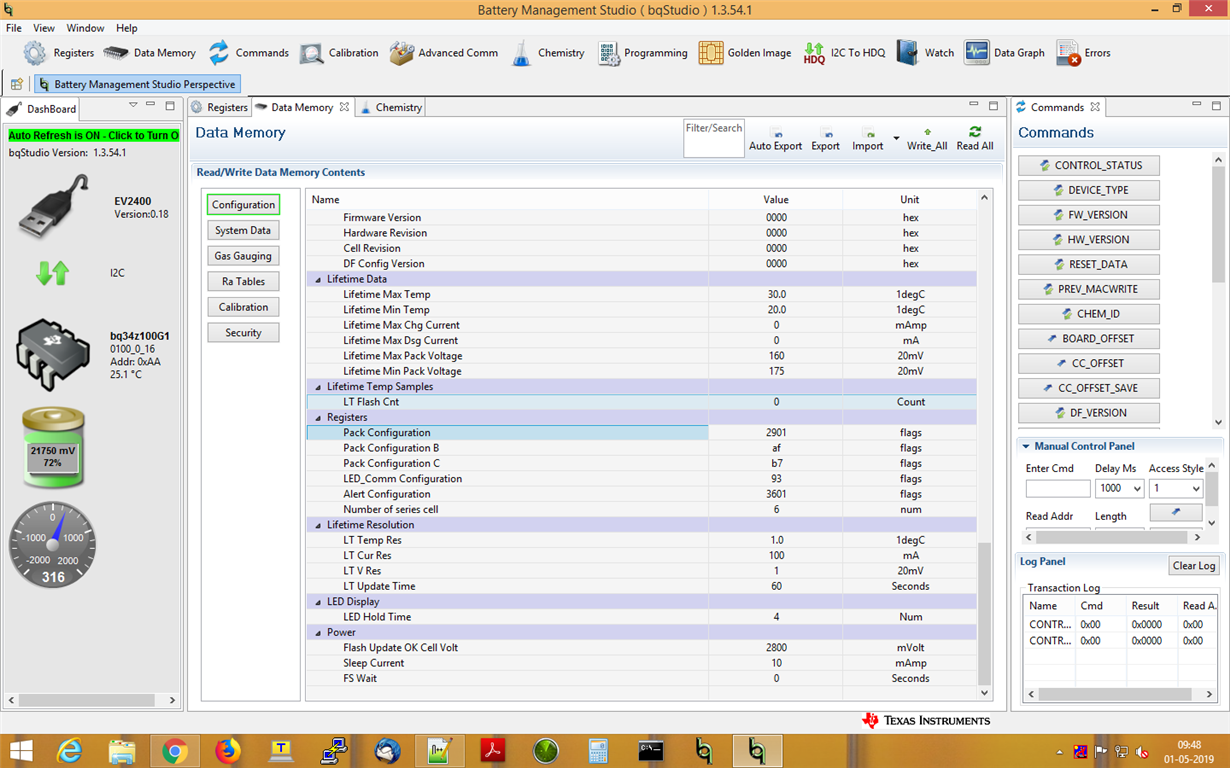Collapse the LED Display group
Screen dimensions: 1230x768
coord(319,601)
